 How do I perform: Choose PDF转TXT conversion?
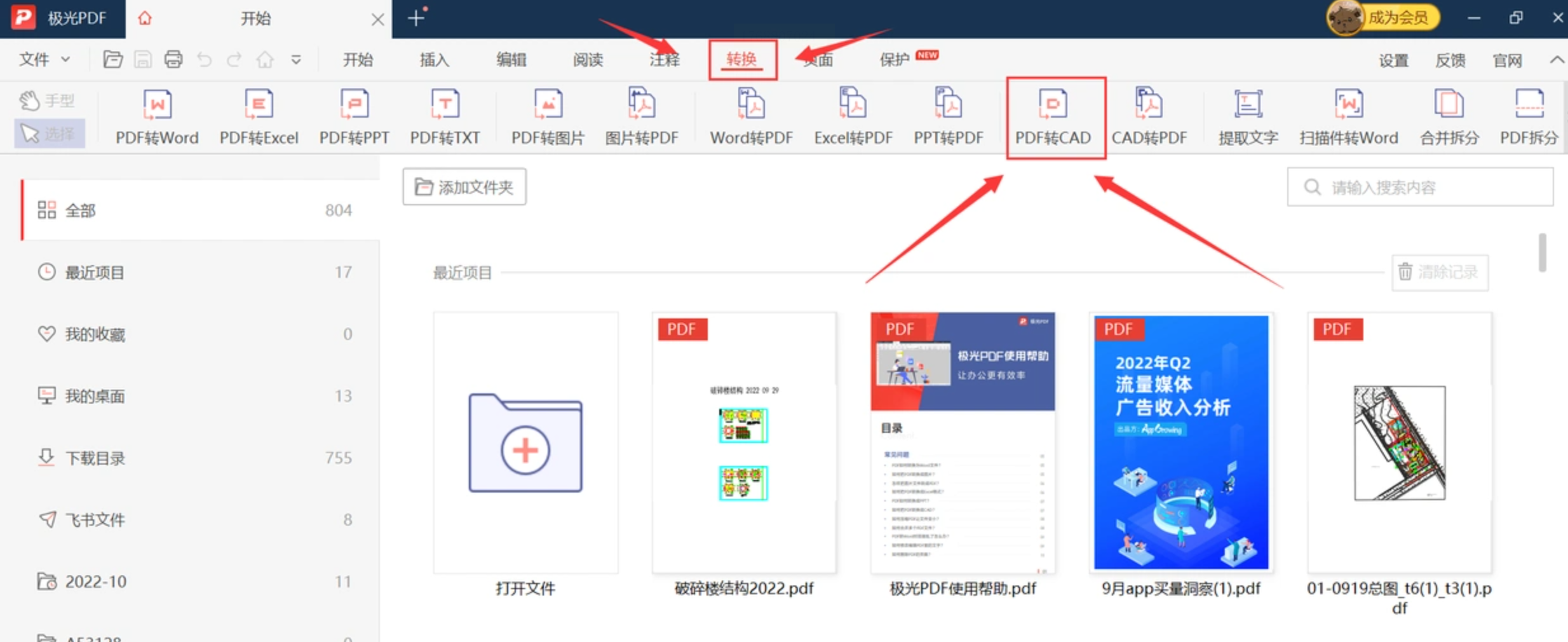click(445, 118)
